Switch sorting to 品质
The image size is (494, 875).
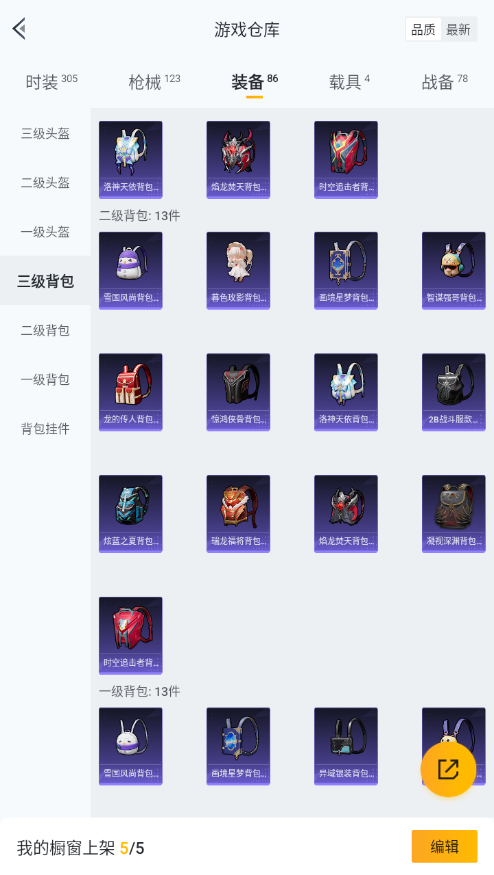click(x=423, y=30)
